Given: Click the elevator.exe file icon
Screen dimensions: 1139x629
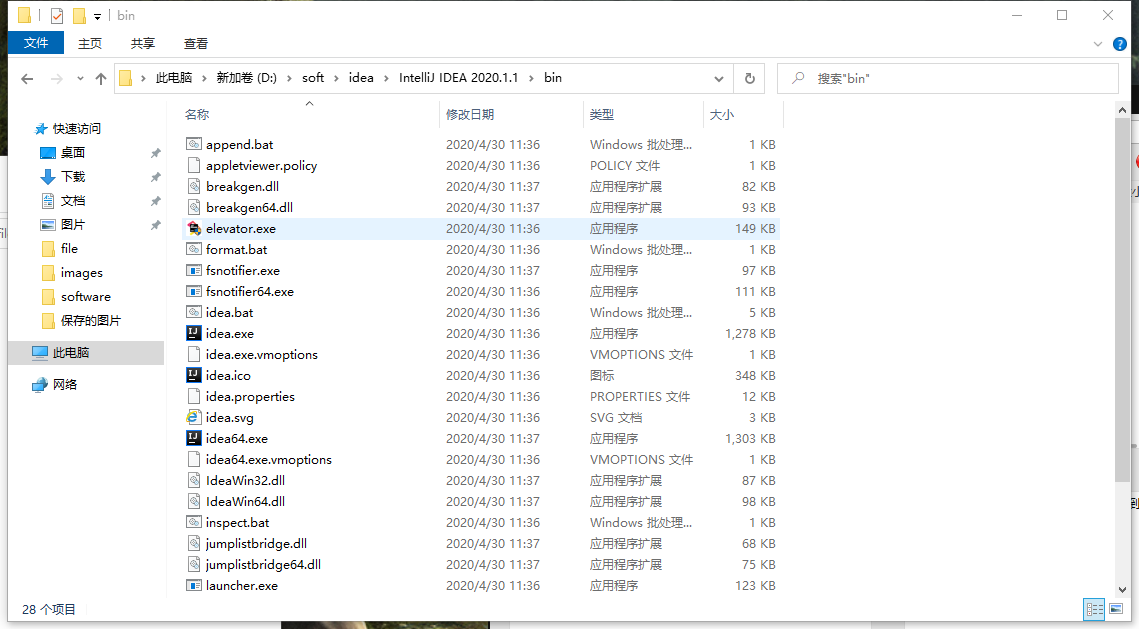Looking at the screenshot, I should tap(194, 228).
